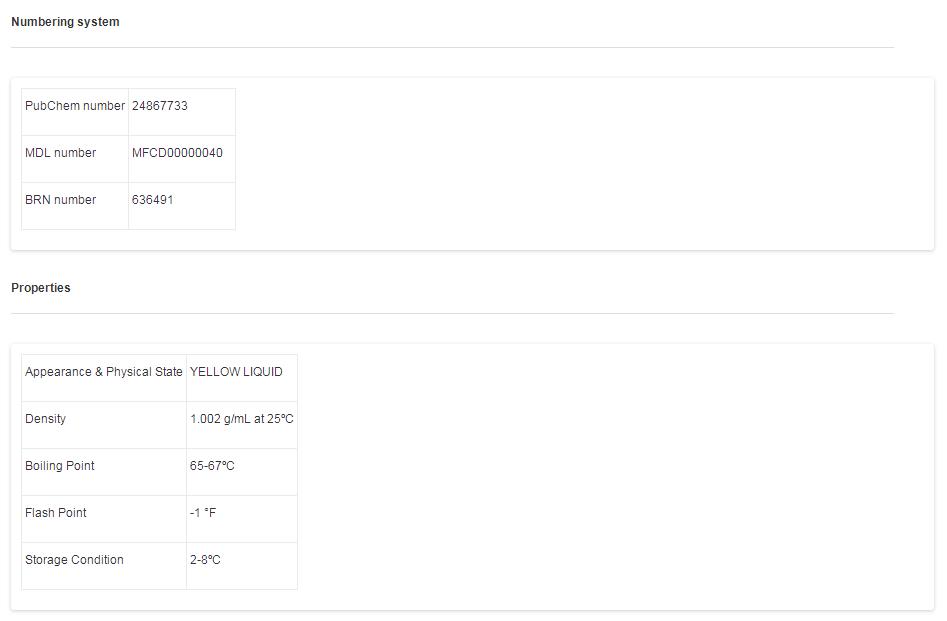This screenshot has width=947, height=621.
Task: Click the MFCD00000040 value
Action: (177, 153)
